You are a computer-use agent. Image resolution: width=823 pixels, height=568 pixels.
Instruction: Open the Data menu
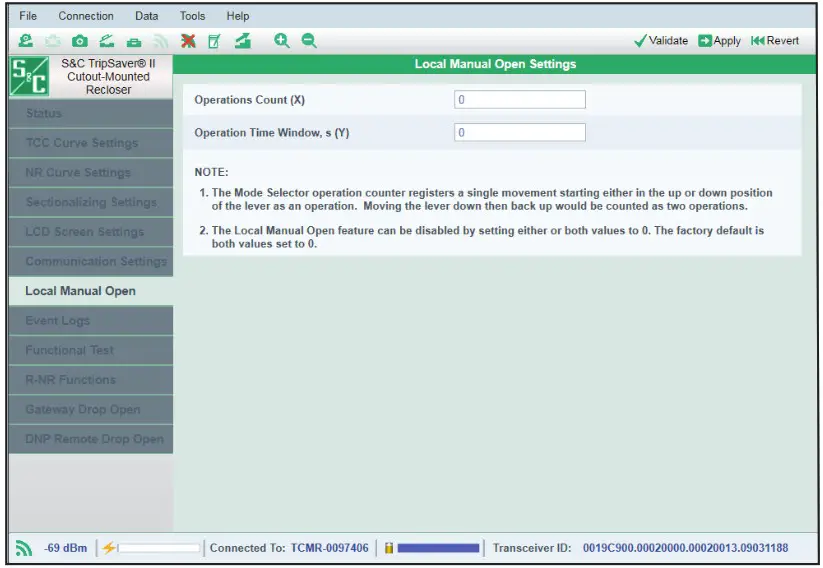click(x=146, y=16)
